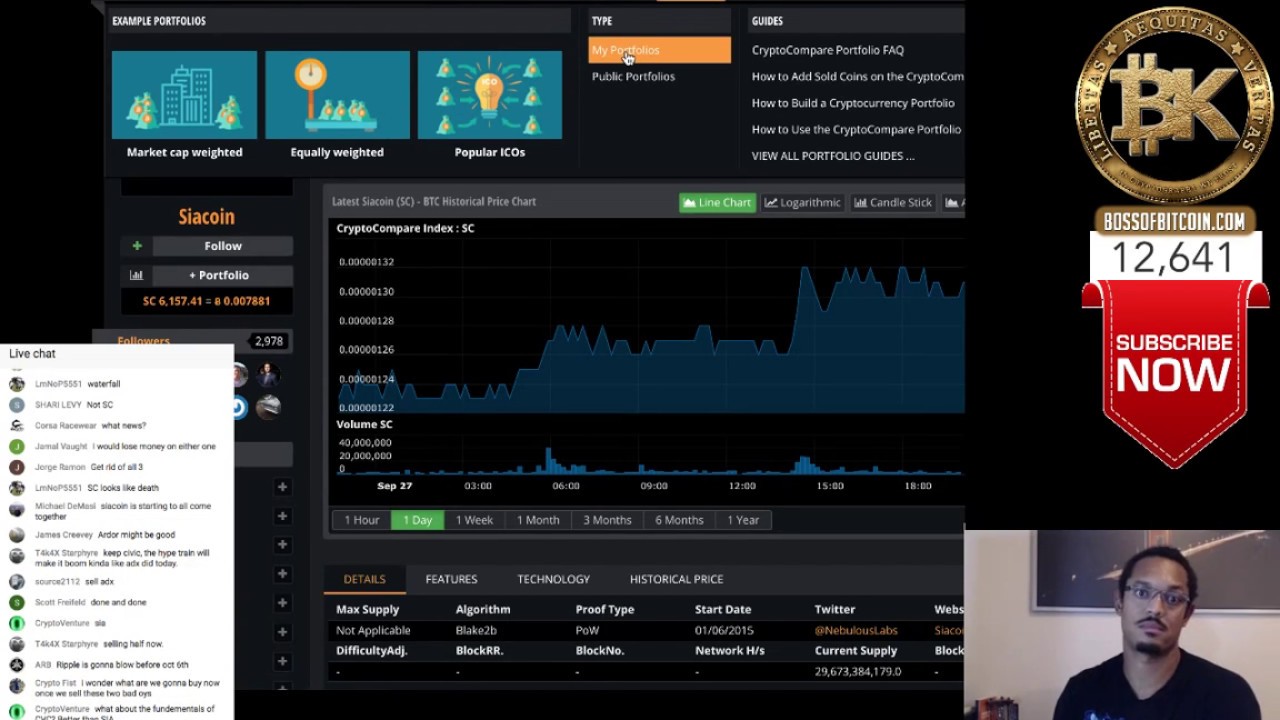Screen dimensions: 1280x720
Task: Click the SC 6,157.41 price conversion text
Action: (206, 301)
